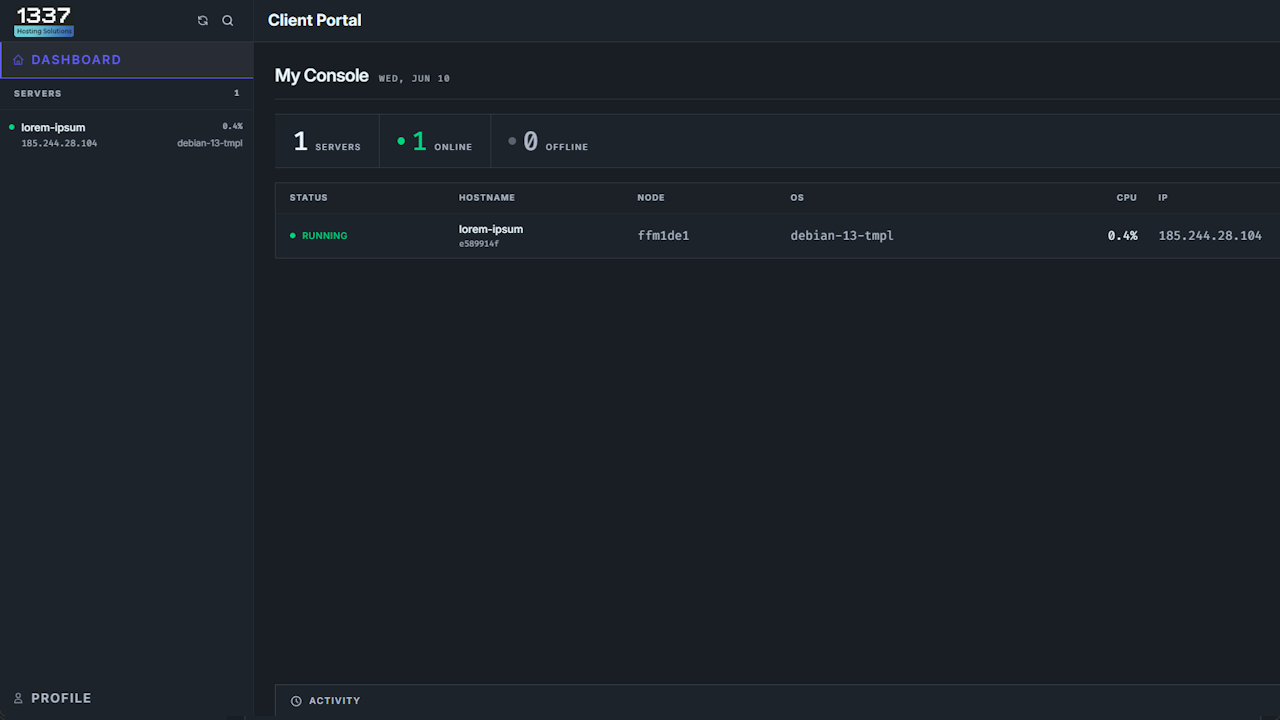Click the table OS cell debian-13-tmpl

pyautogui.click(x=842, y=236)
